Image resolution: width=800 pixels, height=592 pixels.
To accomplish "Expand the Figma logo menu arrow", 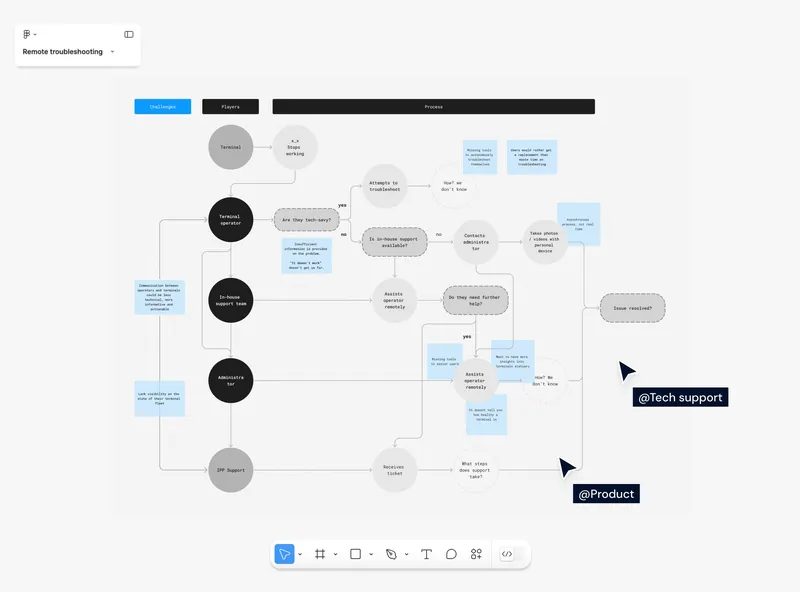I will point(35,35).
